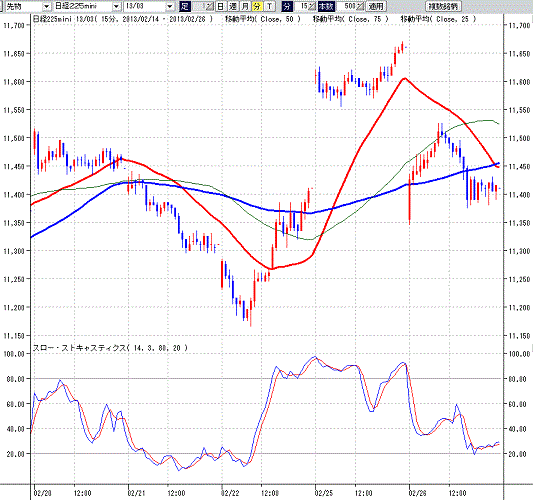Switch chart to monthly (月) bars
The height and width of the screenshot is (500, 533).
(x=245, y=6)
